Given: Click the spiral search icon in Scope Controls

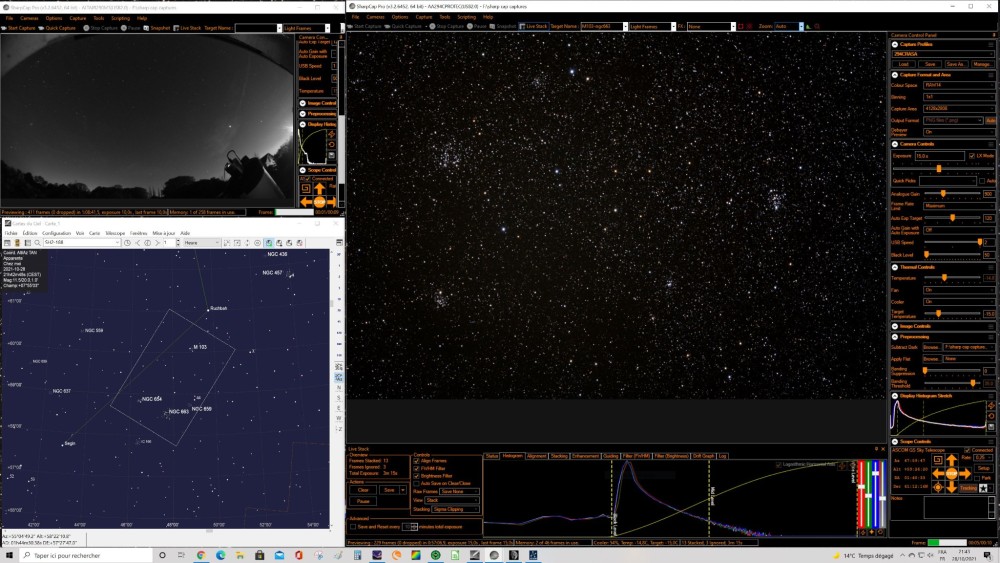Looking at the screenshot, I should (938, 460).
